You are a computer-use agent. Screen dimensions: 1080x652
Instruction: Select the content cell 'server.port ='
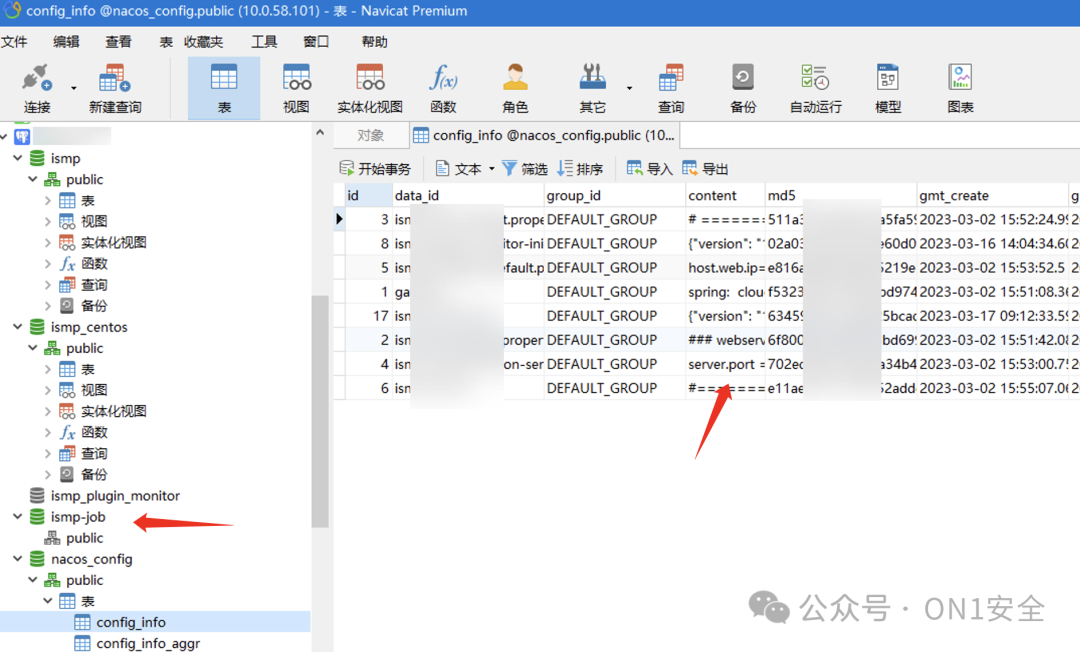[725, 364]
